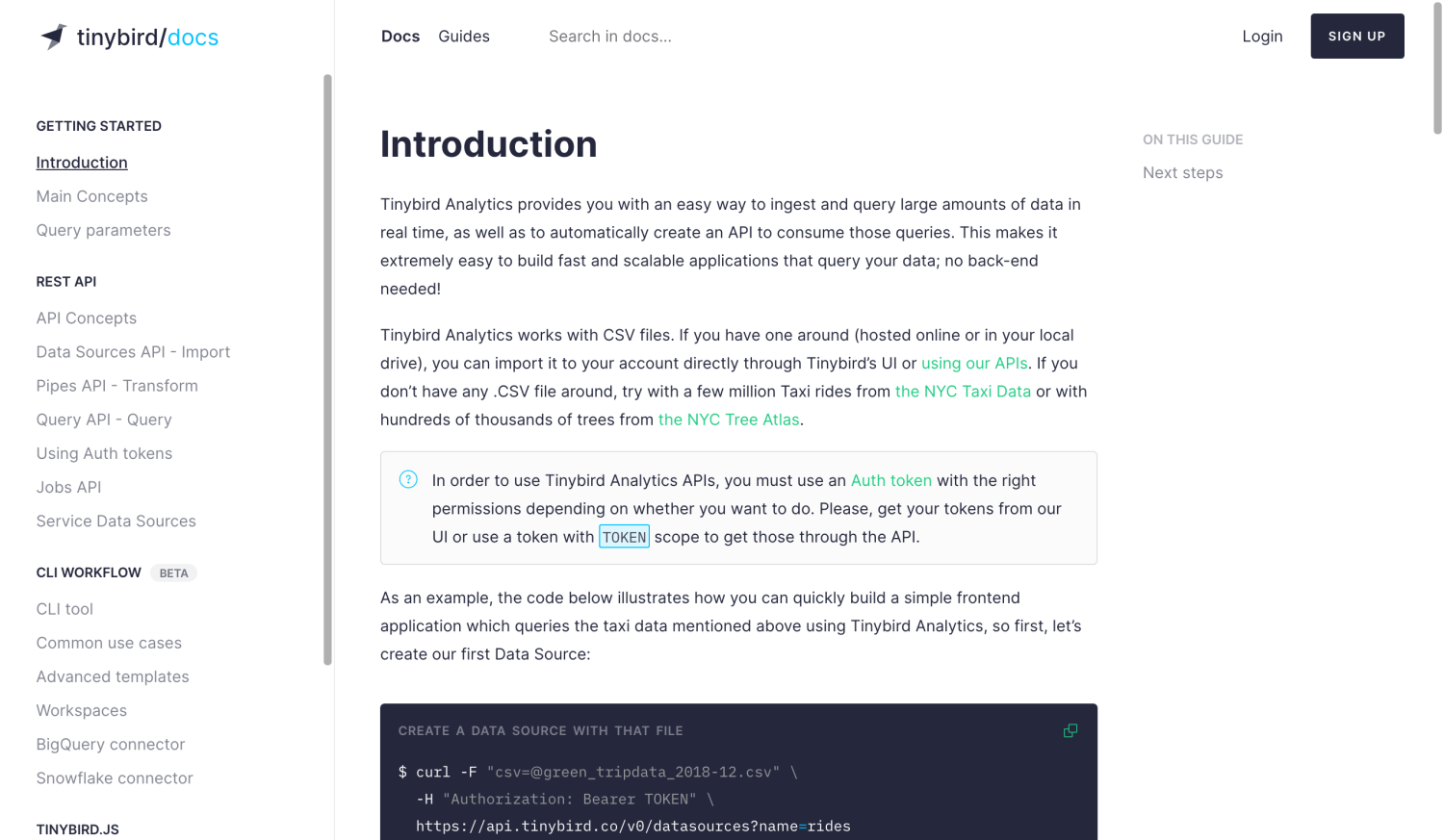1444x840 pixels.
Task: Open the Snowflake connector docs
Action: [x=115, y=777]
